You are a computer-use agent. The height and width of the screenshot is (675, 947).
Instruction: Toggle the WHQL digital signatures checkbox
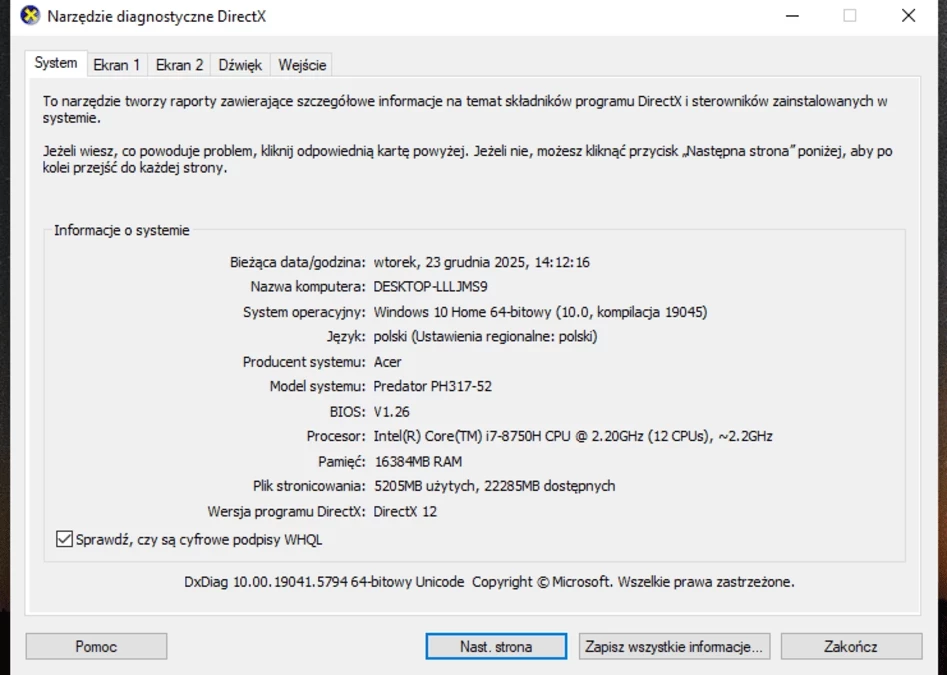65,540
